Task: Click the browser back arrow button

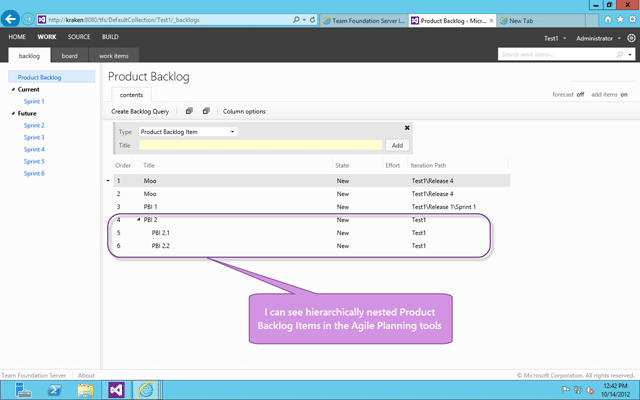Action: coord(10,19)
